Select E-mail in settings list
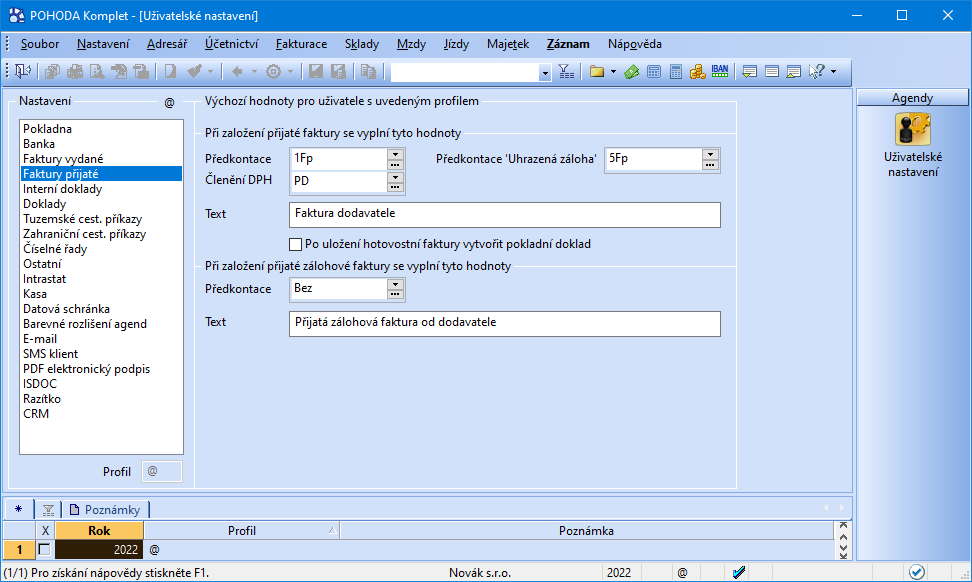Screen dimensions: 972x582 point(40,339)
